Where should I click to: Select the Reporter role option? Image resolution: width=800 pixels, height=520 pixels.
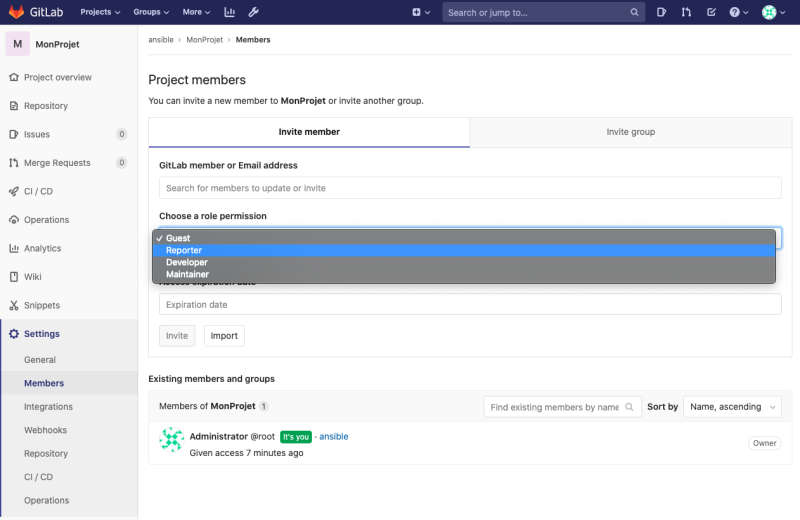(184, 250)
